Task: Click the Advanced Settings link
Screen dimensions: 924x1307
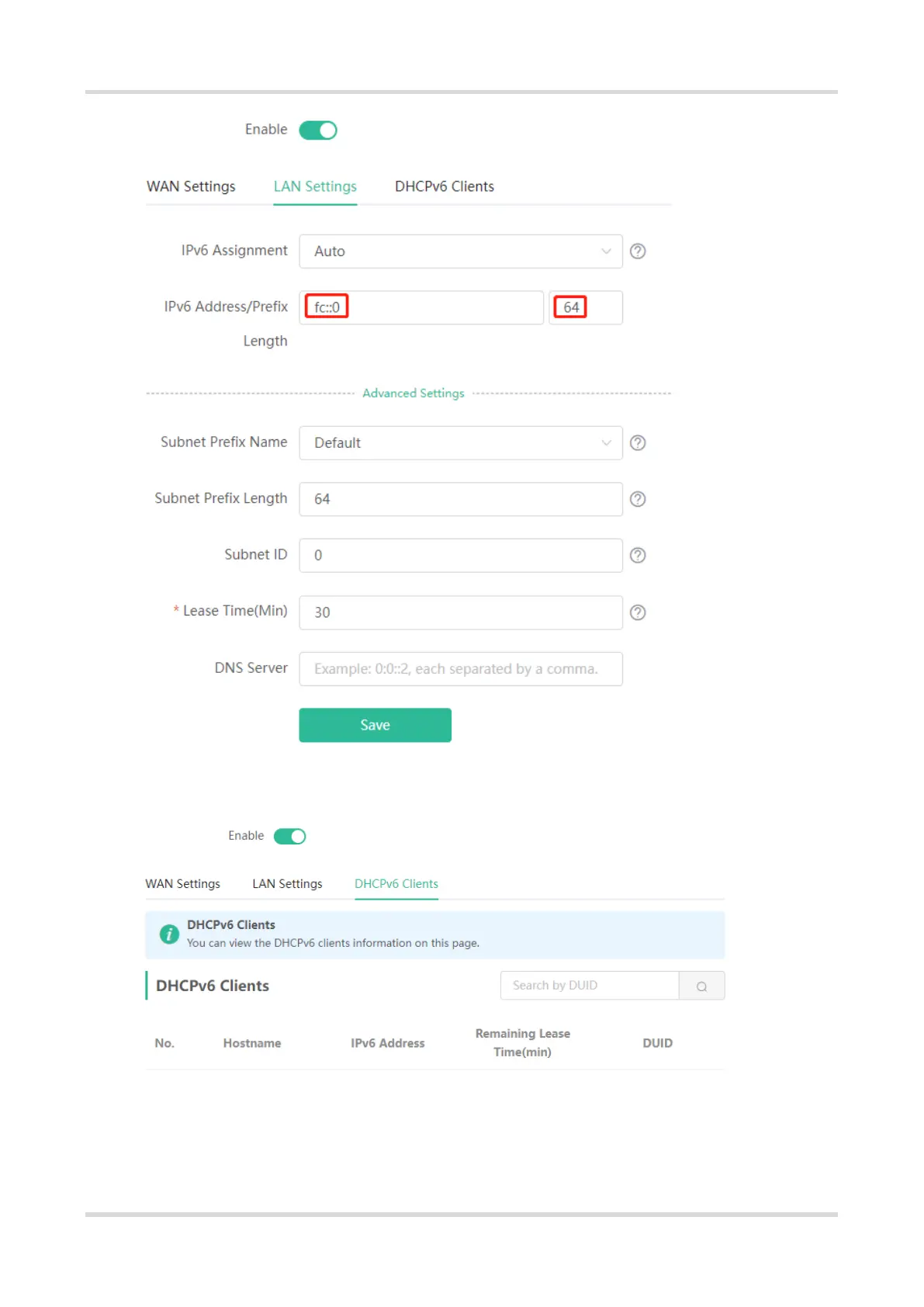Action: tap(414, 393)
